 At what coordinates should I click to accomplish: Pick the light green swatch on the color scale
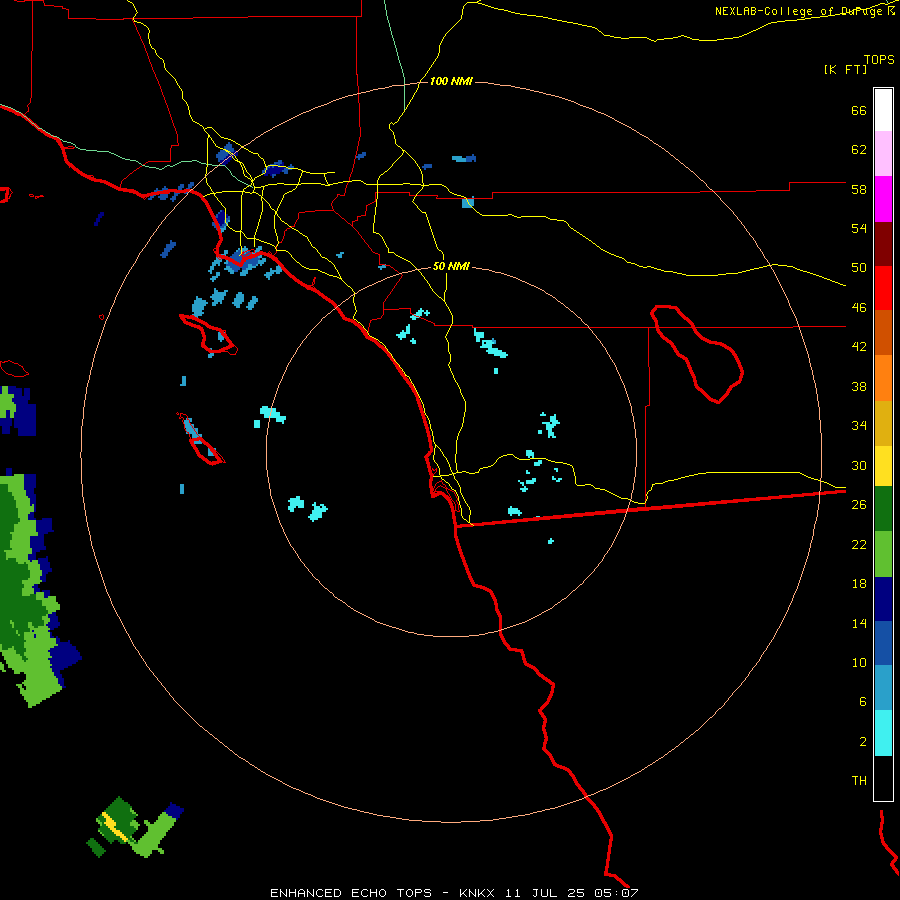pyautogui.click(x=883, y=554)
